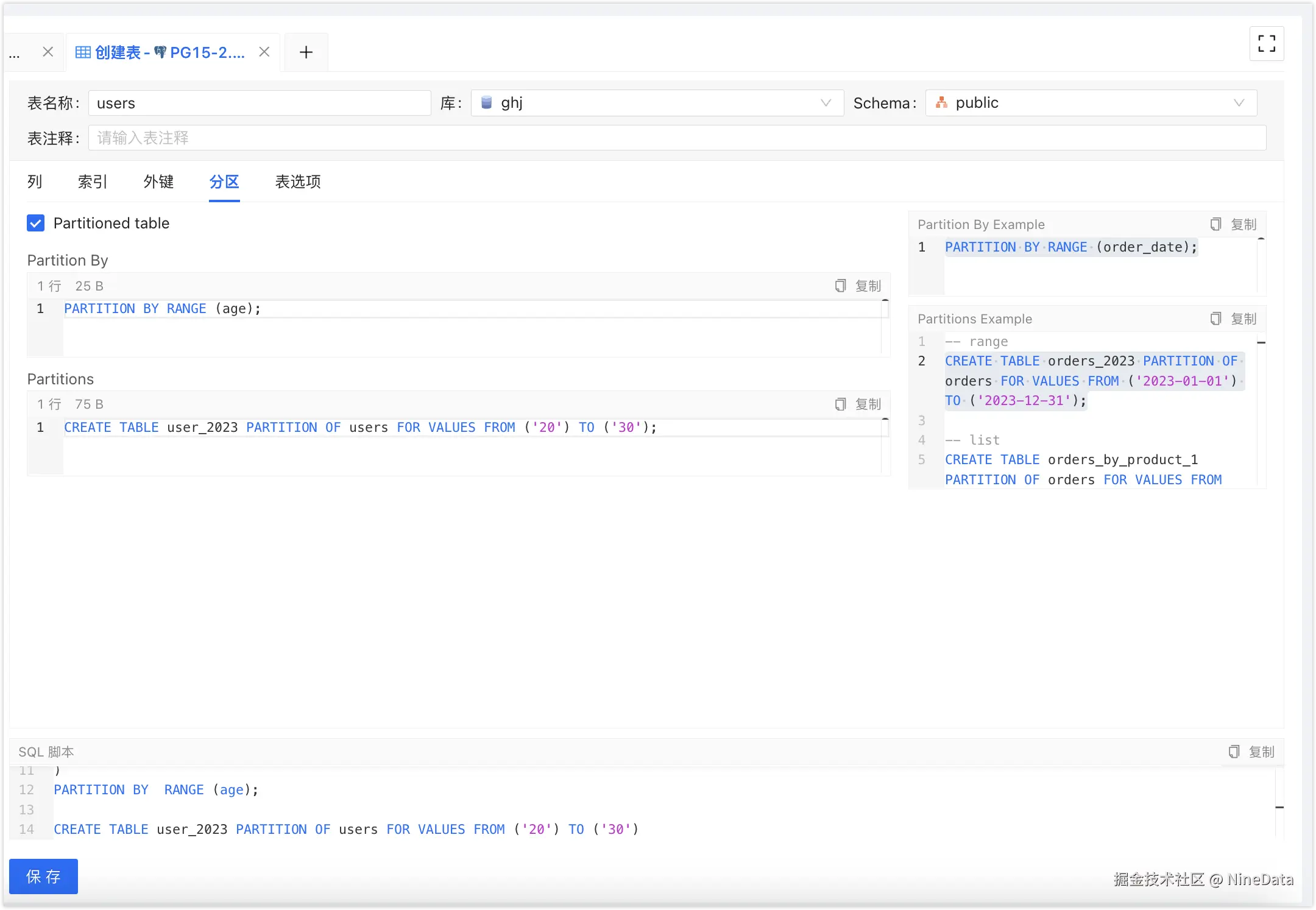Copy the Partitions Example code
This screenshot has height=910, width=1316.
[1233, 319]
